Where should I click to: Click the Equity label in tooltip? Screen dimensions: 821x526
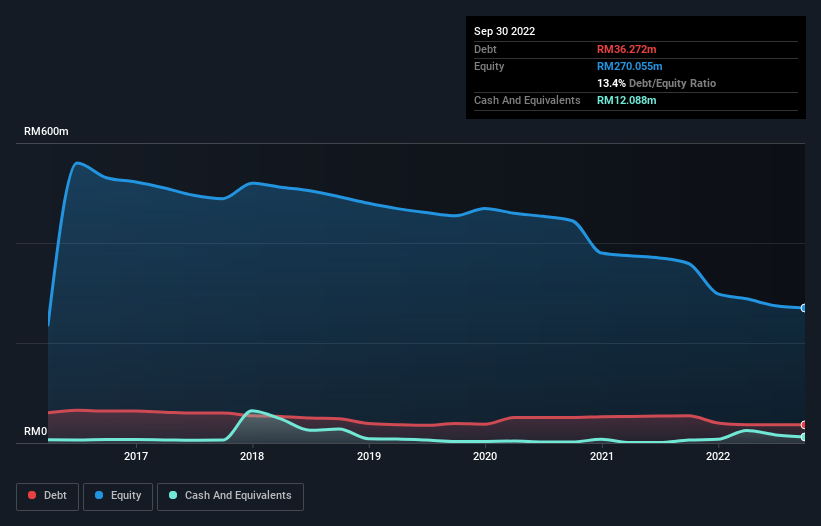489,66
